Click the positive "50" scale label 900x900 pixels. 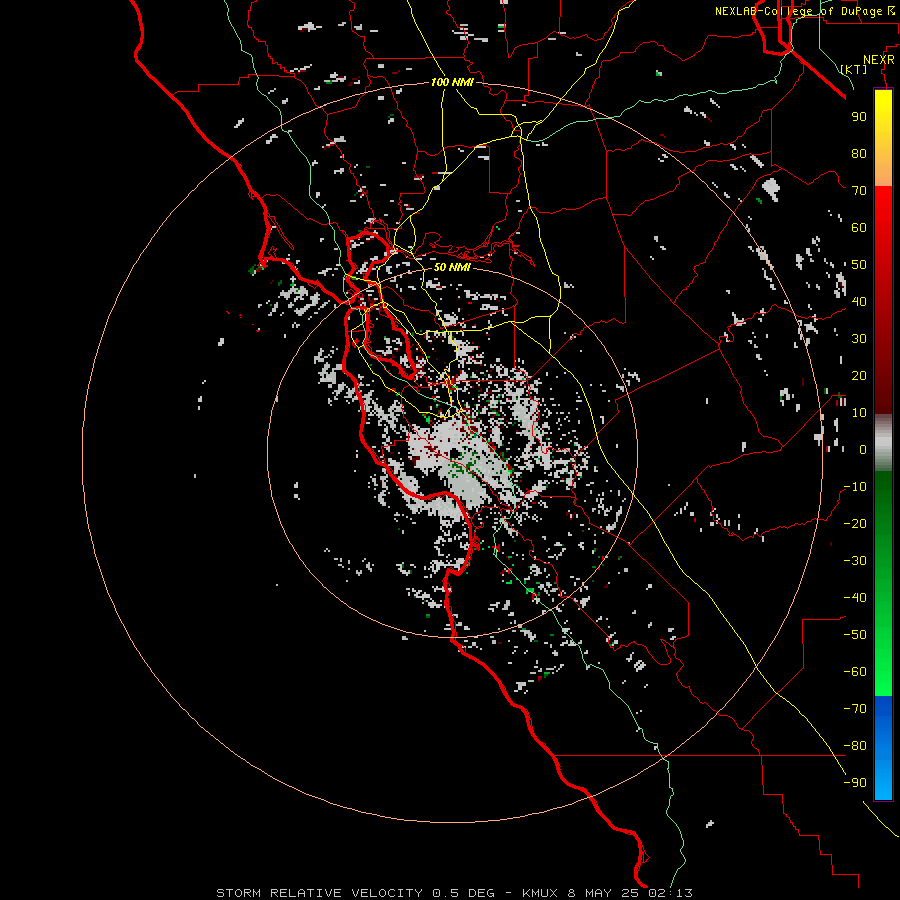pyautogui.click(x=859, y=265)
